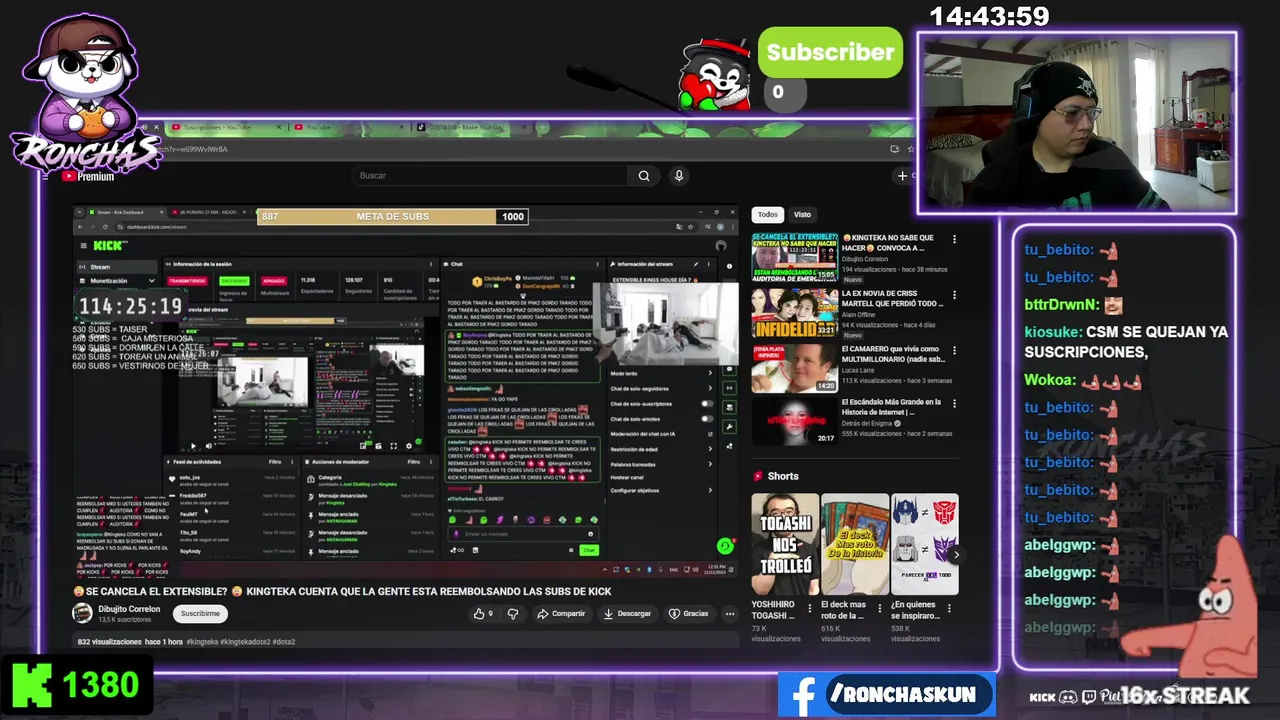Click hamburger menu in Kick dashboard

point(84,245)
